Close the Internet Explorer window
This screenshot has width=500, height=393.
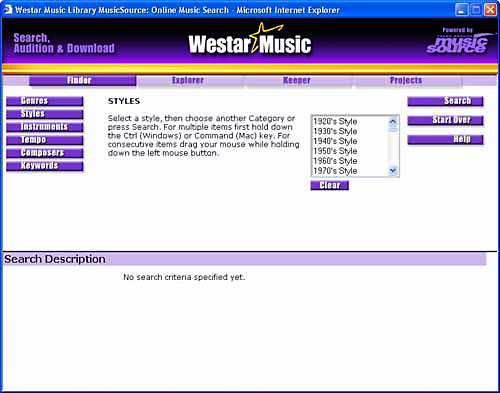pyautogui.click(x=490, y=10)
